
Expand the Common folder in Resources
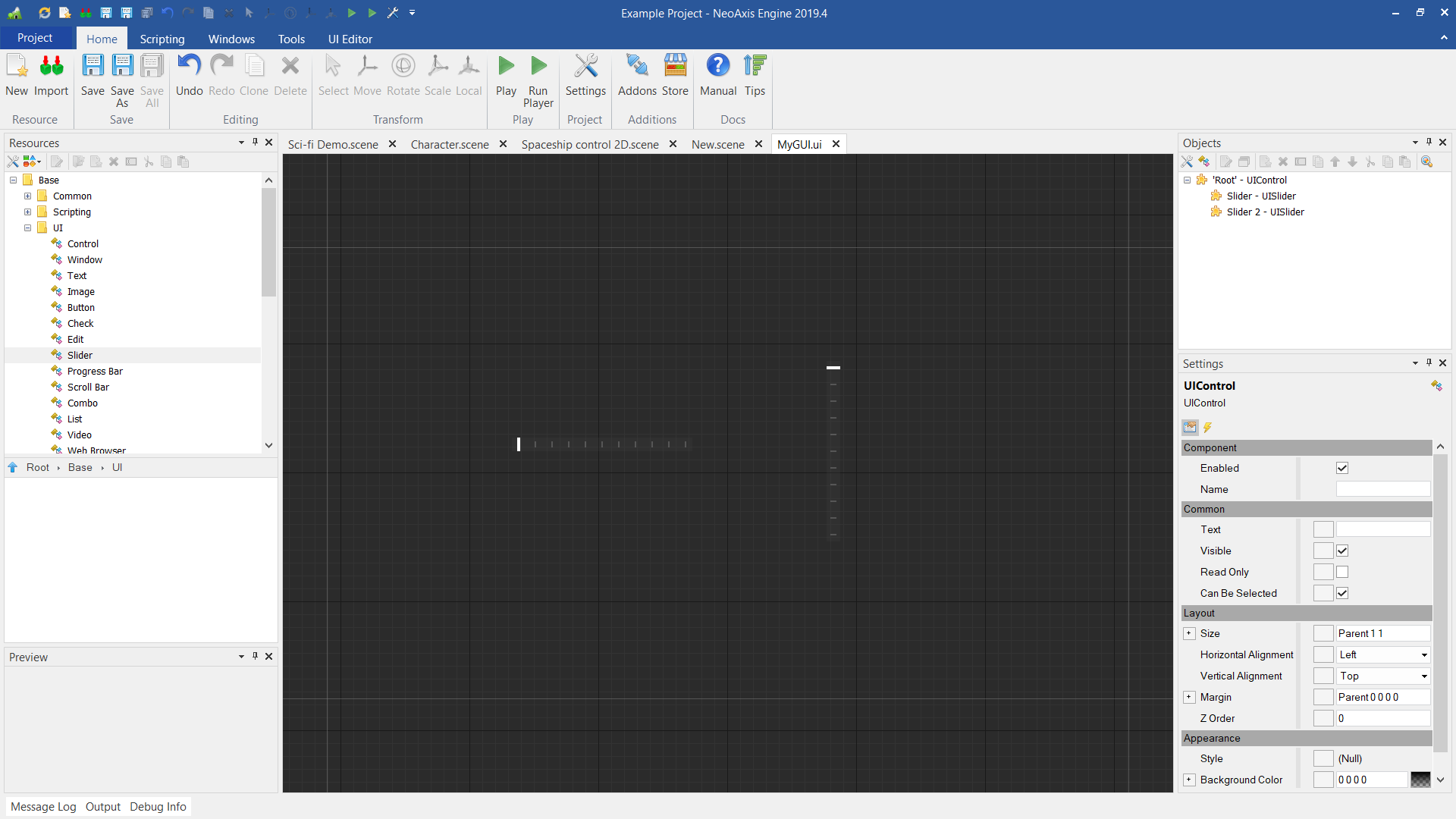[27, 196]
